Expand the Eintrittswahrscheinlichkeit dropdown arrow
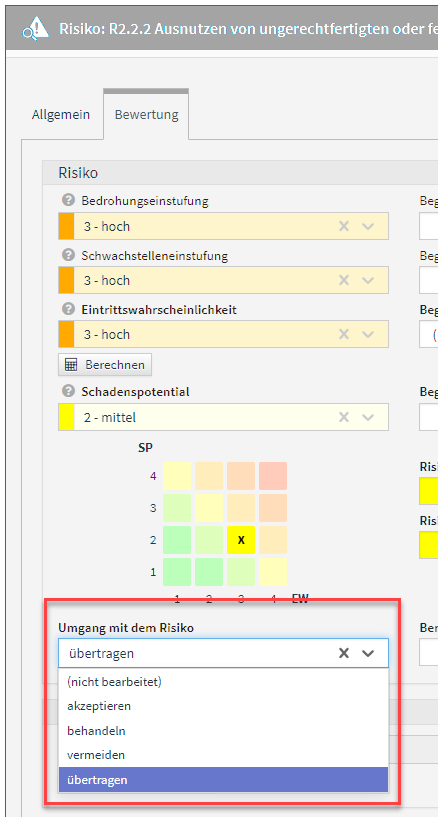The width and height of the screenshot is (438, 817). [368, 335]
